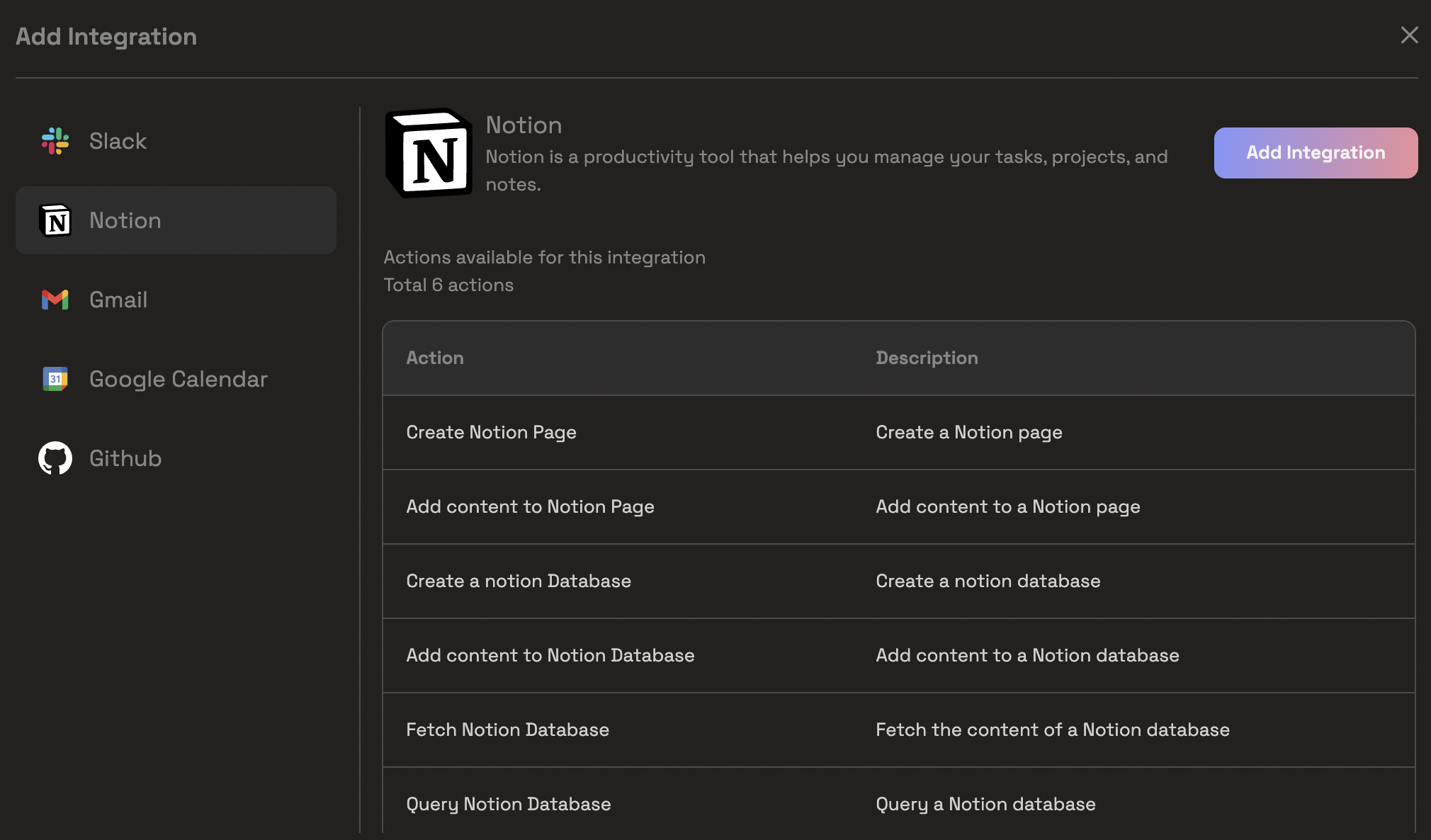Select Slack from integration list
The width and height of the screenshot is (1431, 840).
176,141
